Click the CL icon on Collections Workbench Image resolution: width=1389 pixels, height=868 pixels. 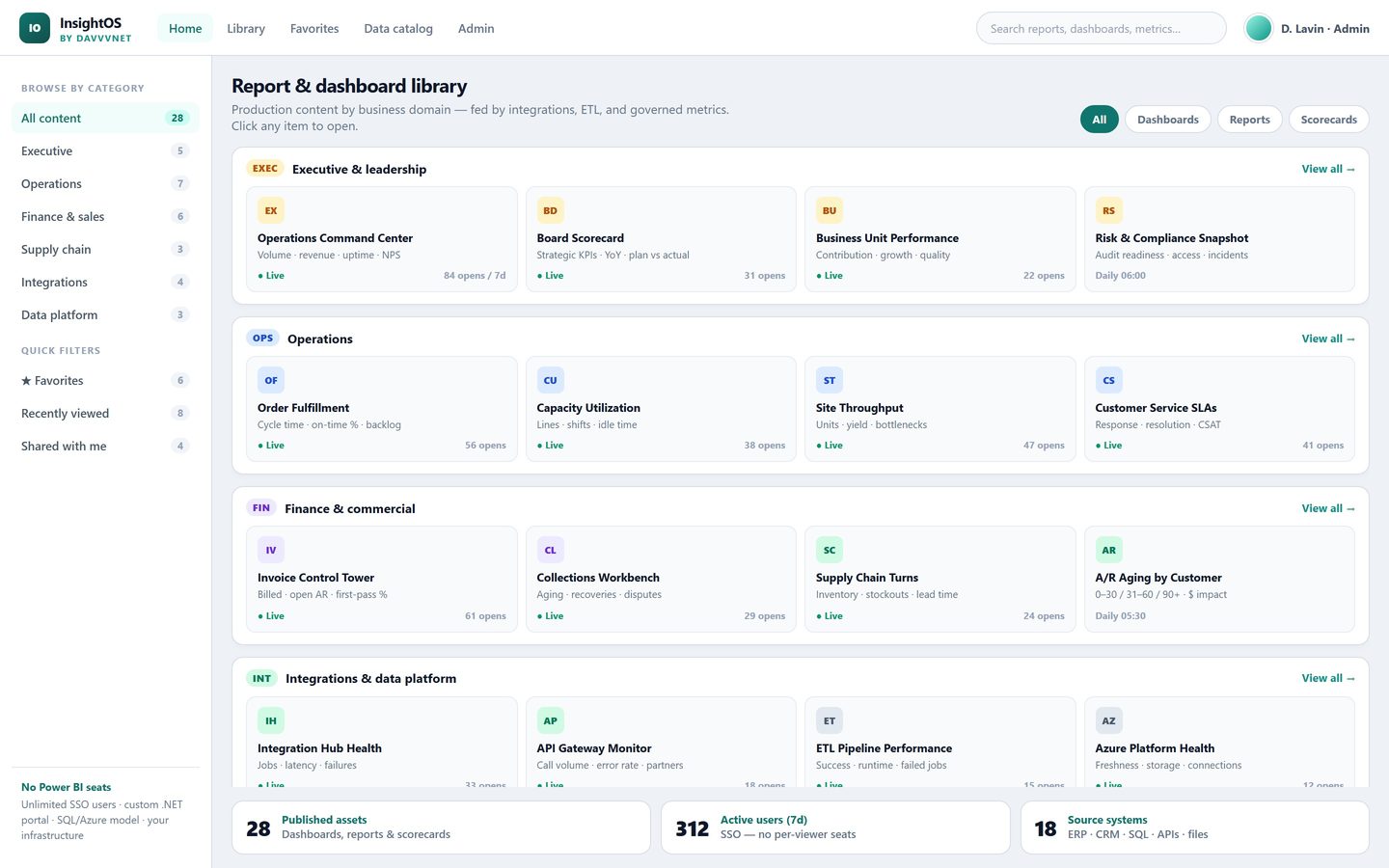point(550,550)
